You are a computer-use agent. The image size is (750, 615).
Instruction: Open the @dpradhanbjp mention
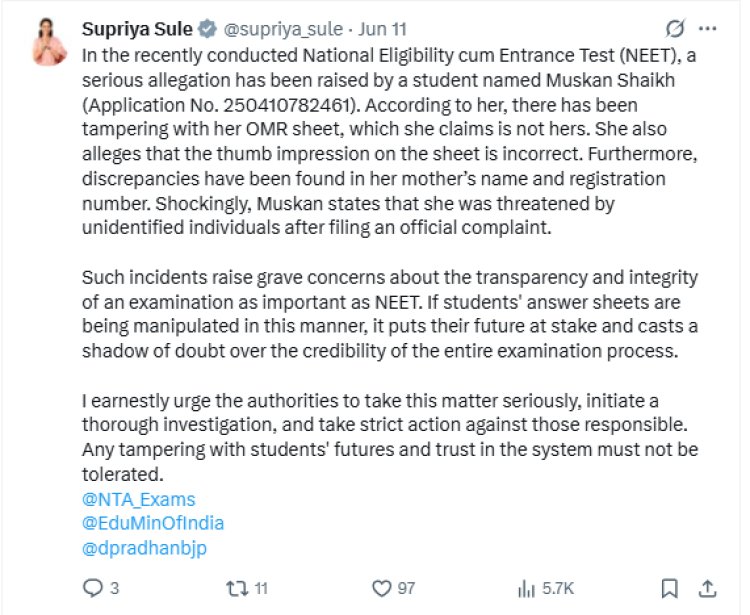pyautogui.click(x=145, y=547)
